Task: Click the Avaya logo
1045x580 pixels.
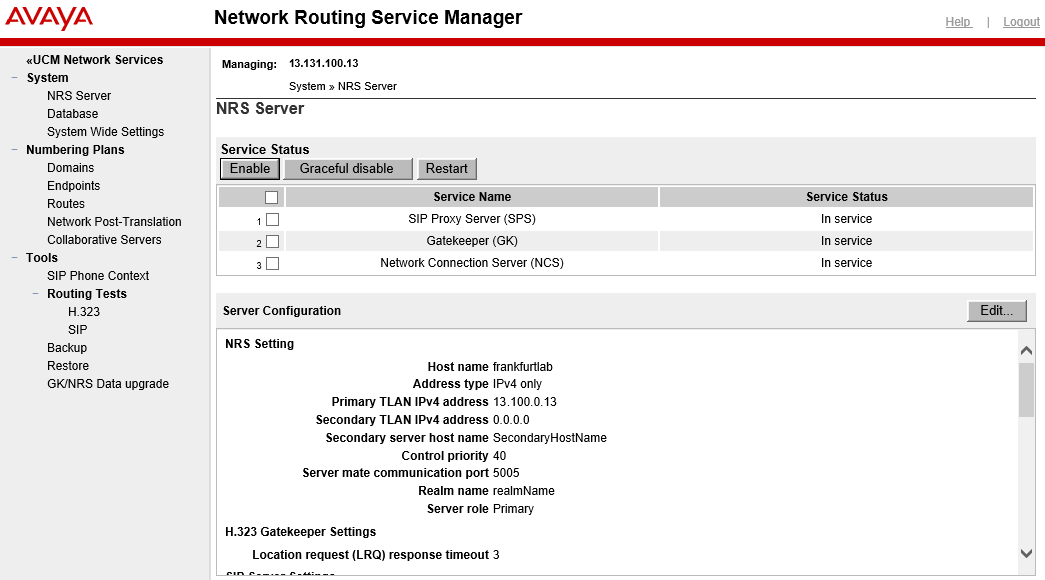Action: [x=49, y=18]
